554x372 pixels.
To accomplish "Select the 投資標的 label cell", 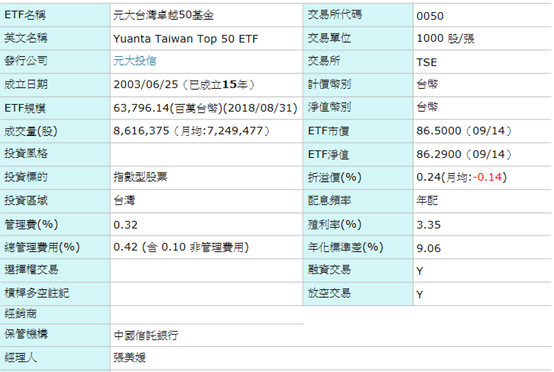I will click(x=55, y=177).
